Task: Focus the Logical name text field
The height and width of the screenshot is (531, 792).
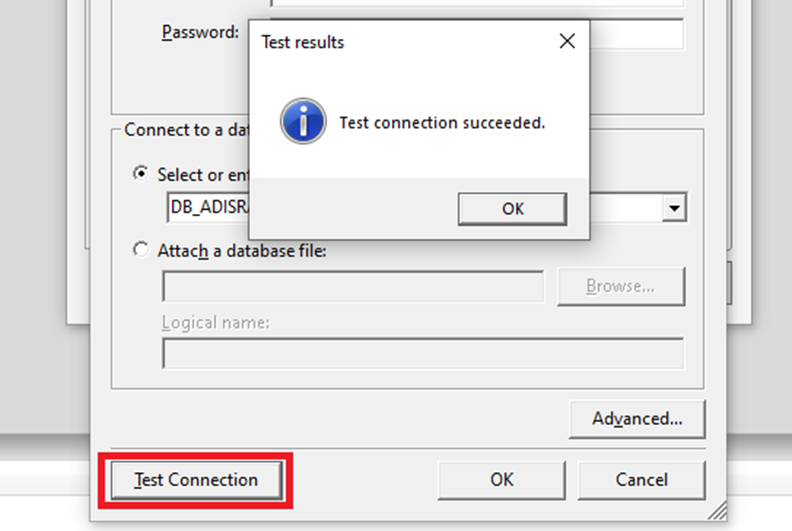Action: (x=423, y=353)
